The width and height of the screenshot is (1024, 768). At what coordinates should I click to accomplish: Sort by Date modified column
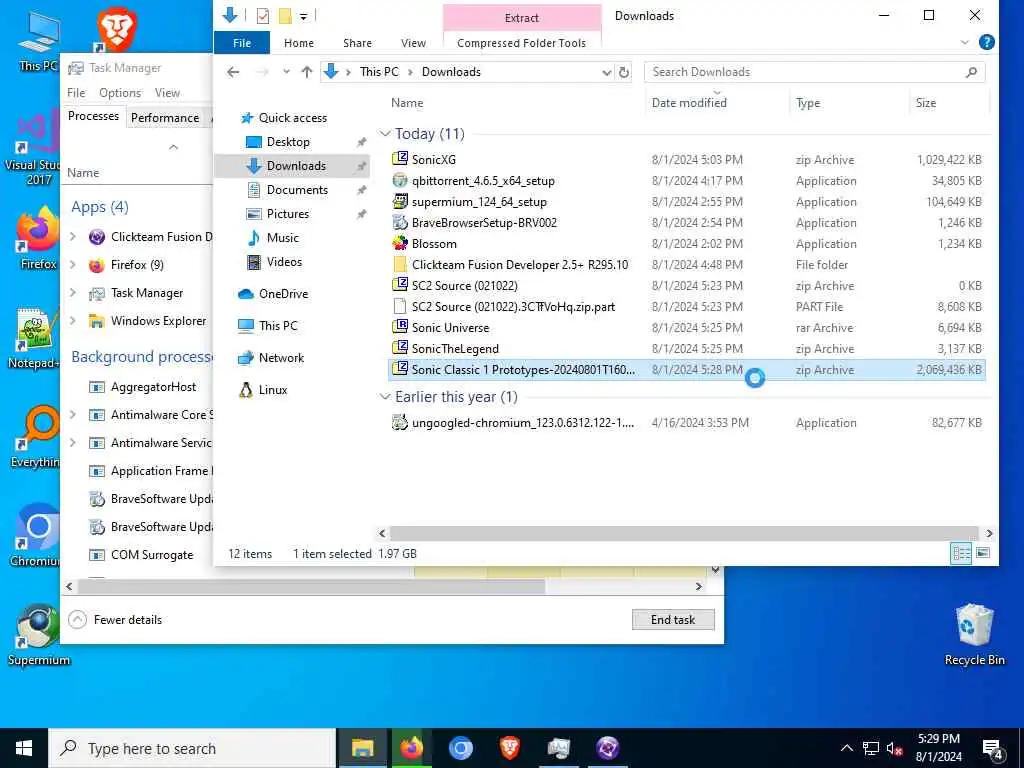[x=689, y=103]
